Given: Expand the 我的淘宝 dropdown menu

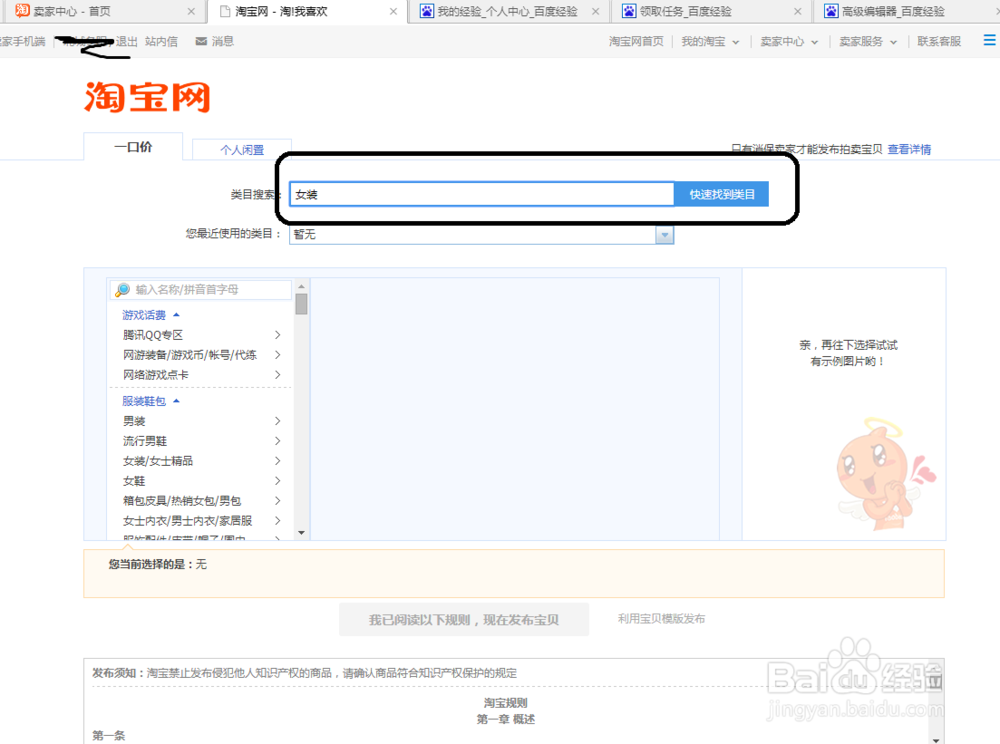Looking at the screenshot, I should pyautogui.click(x=710, y=41).
